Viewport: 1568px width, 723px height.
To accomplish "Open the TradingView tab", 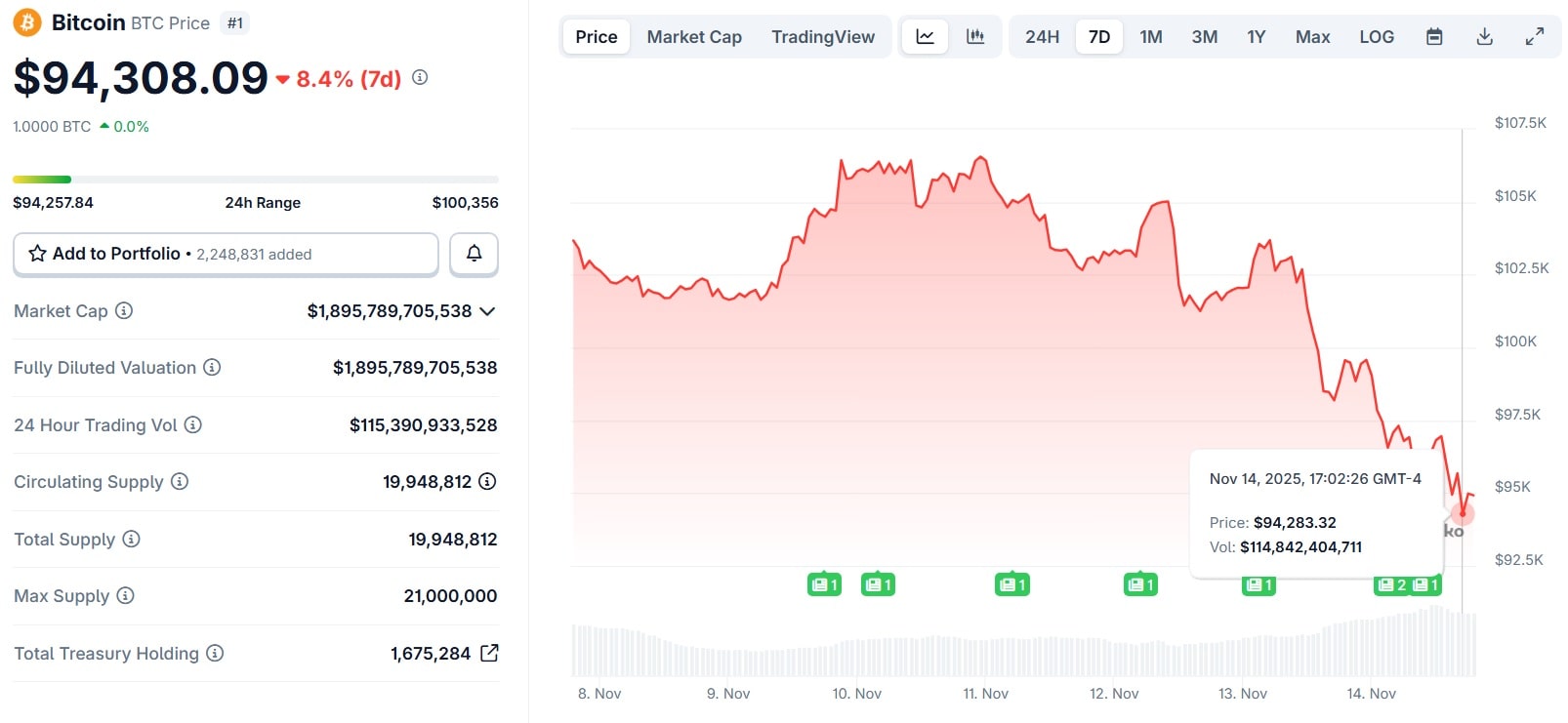I will tap(822, 37).
